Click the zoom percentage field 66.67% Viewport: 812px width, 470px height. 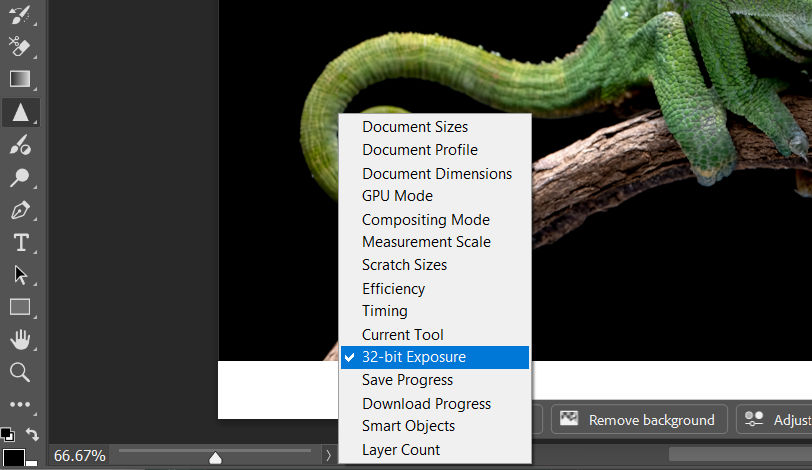point(79,456)
